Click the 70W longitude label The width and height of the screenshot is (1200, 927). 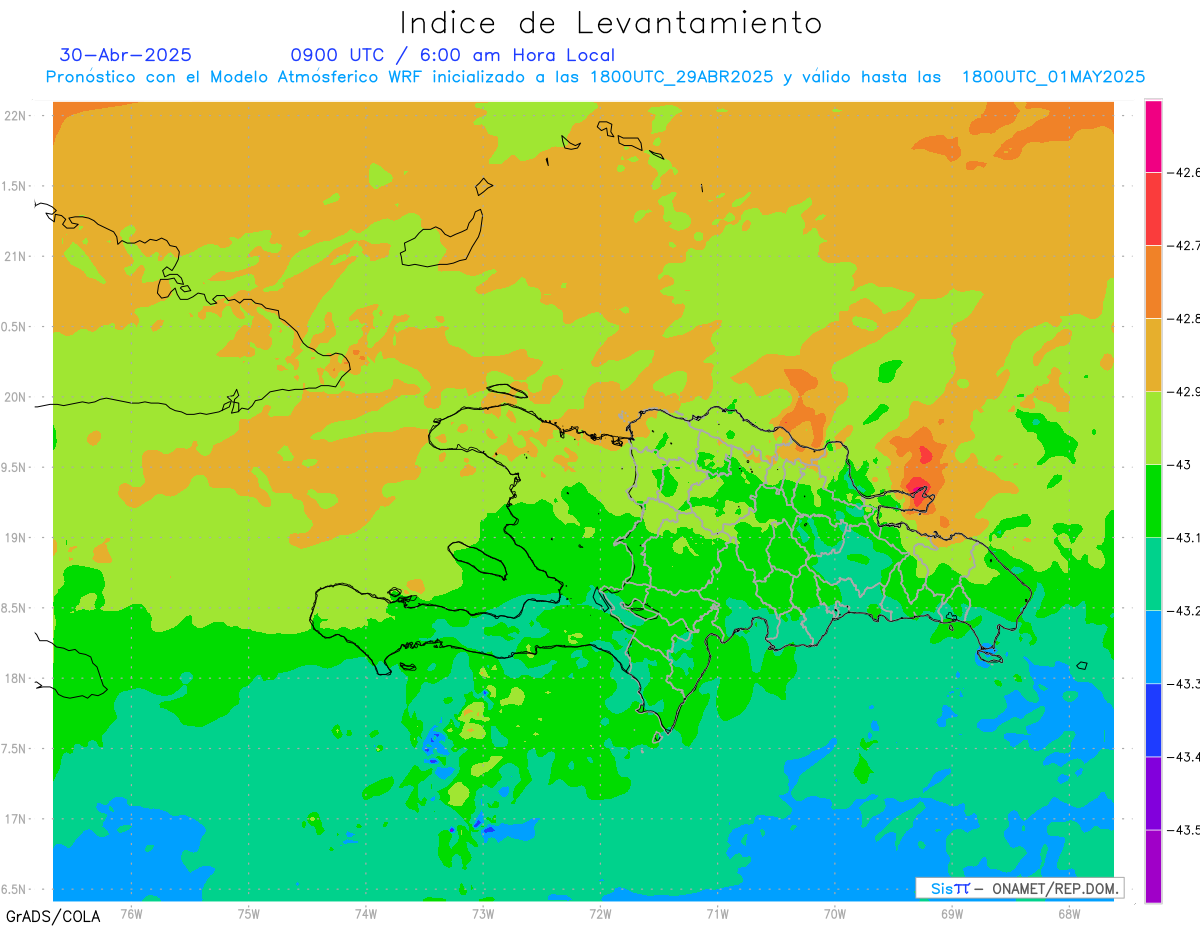coord(835,913)
